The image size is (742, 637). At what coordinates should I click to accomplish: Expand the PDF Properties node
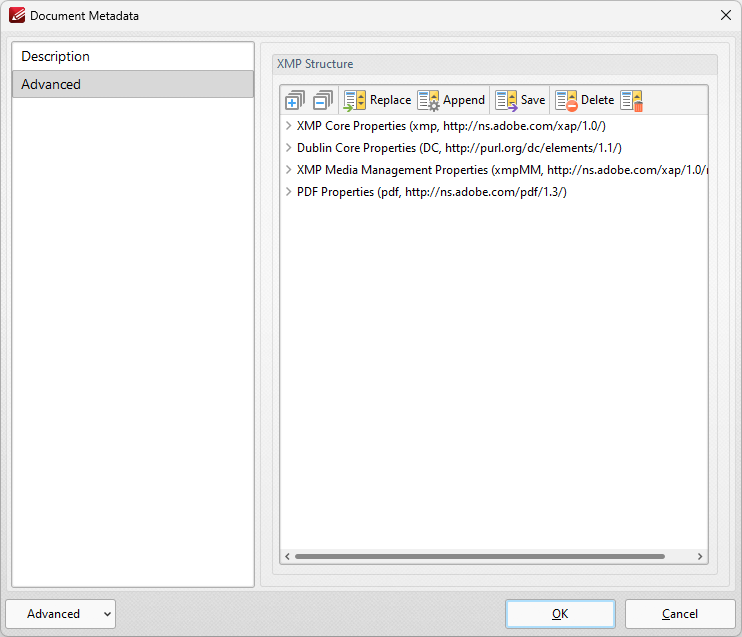(x=288, y=192)
